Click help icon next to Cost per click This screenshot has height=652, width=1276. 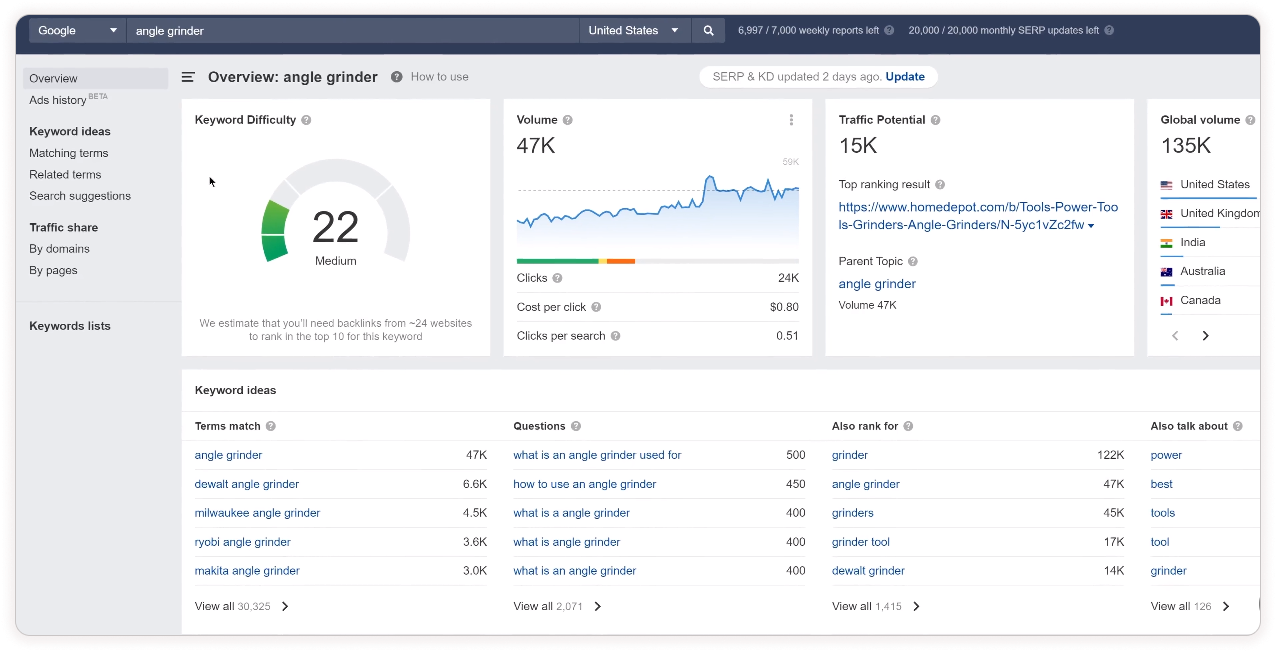click(596, 307)
